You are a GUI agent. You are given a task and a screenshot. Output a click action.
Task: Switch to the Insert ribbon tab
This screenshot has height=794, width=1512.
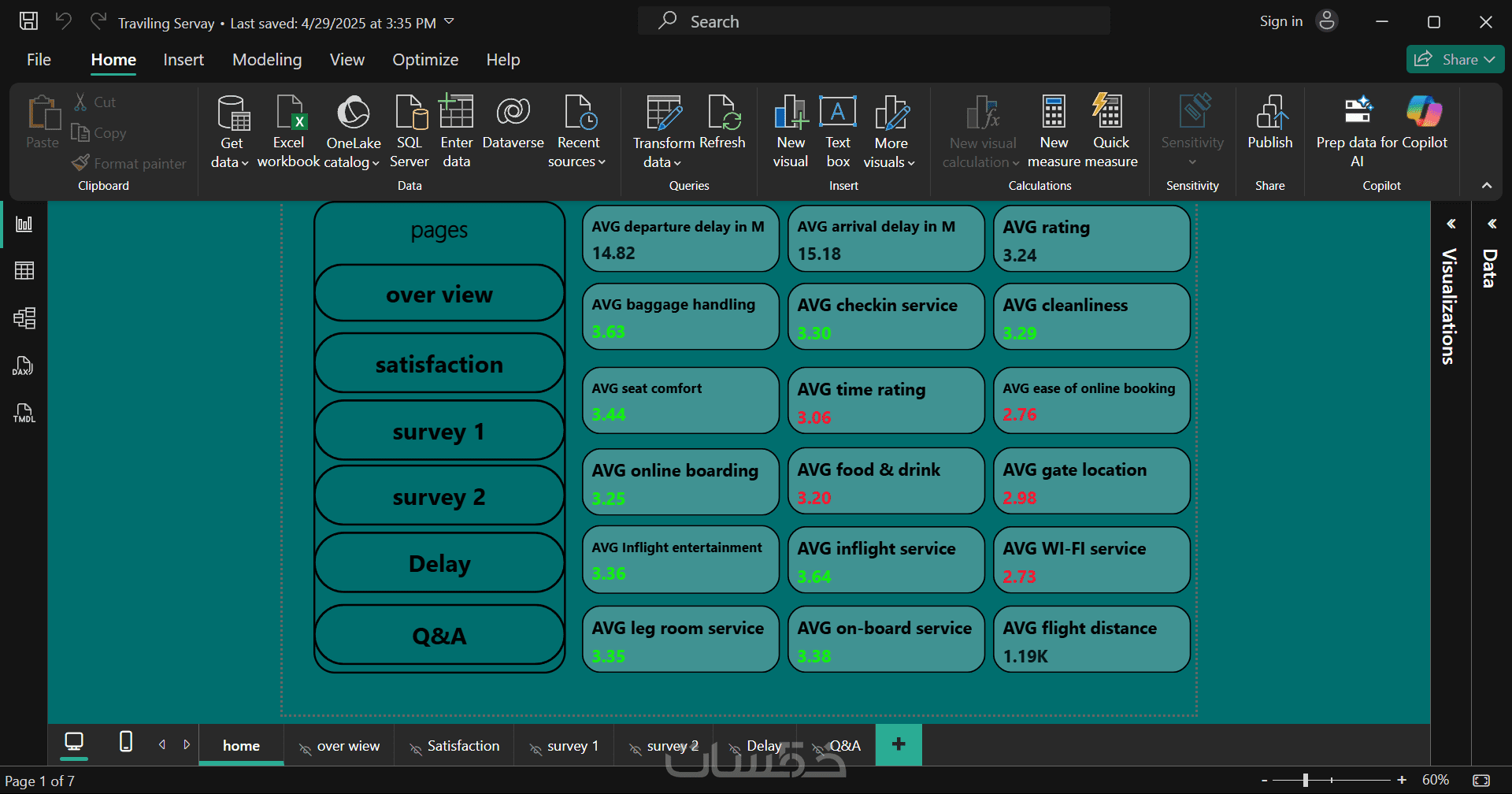click(183, 60)
